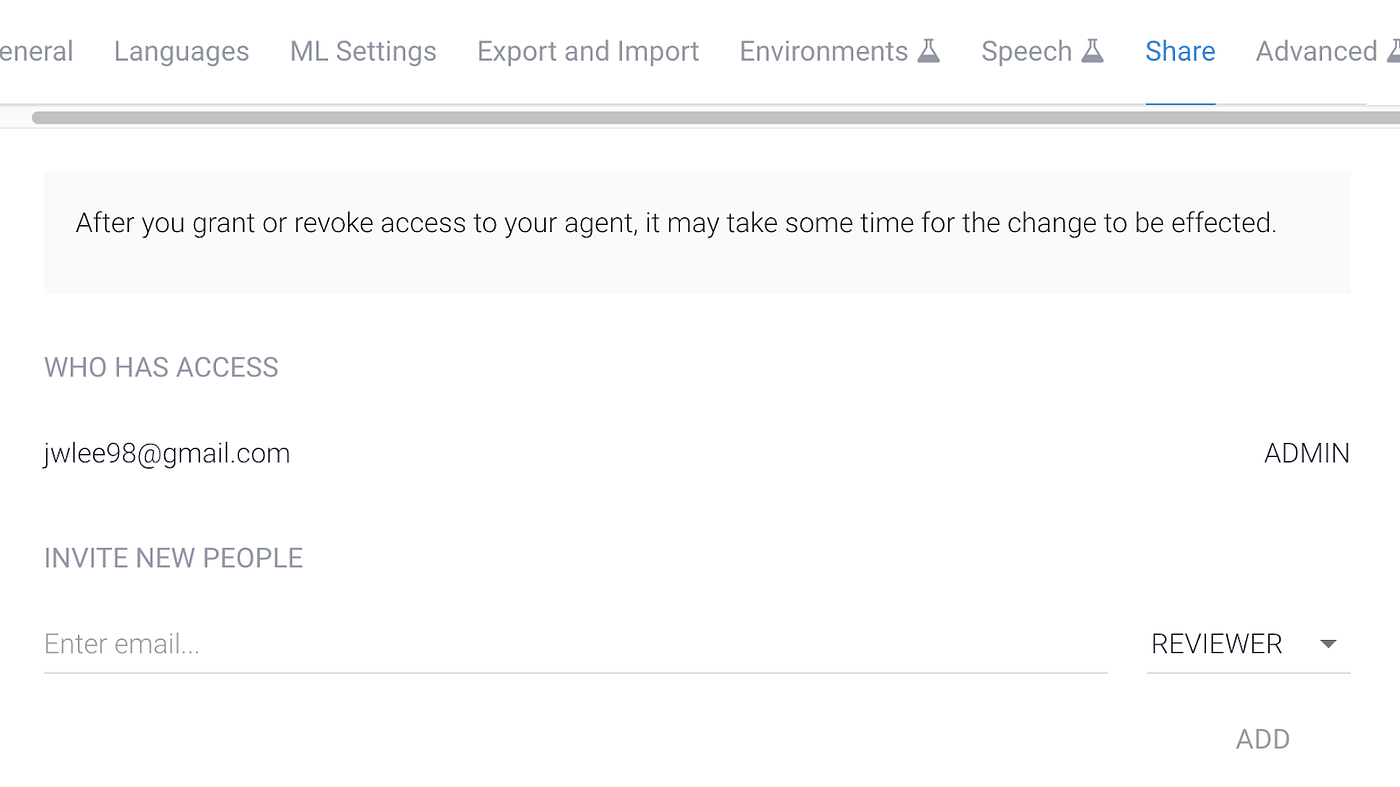Screen dimensions: 1400x787
Task: Click the horizontal tab scrollbar
Action: pos(700,118)
